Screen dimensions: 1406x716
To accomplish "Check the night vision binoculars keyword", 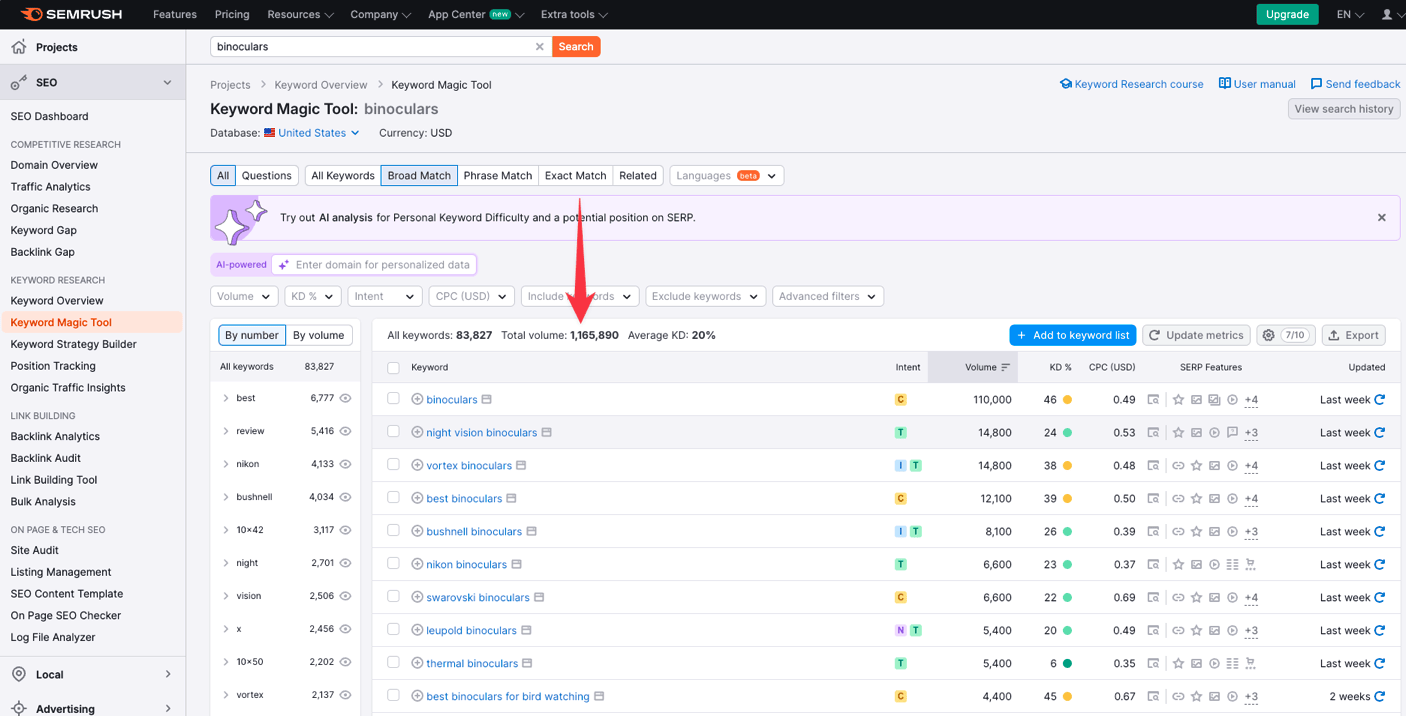I will click(x=393, y=432).
